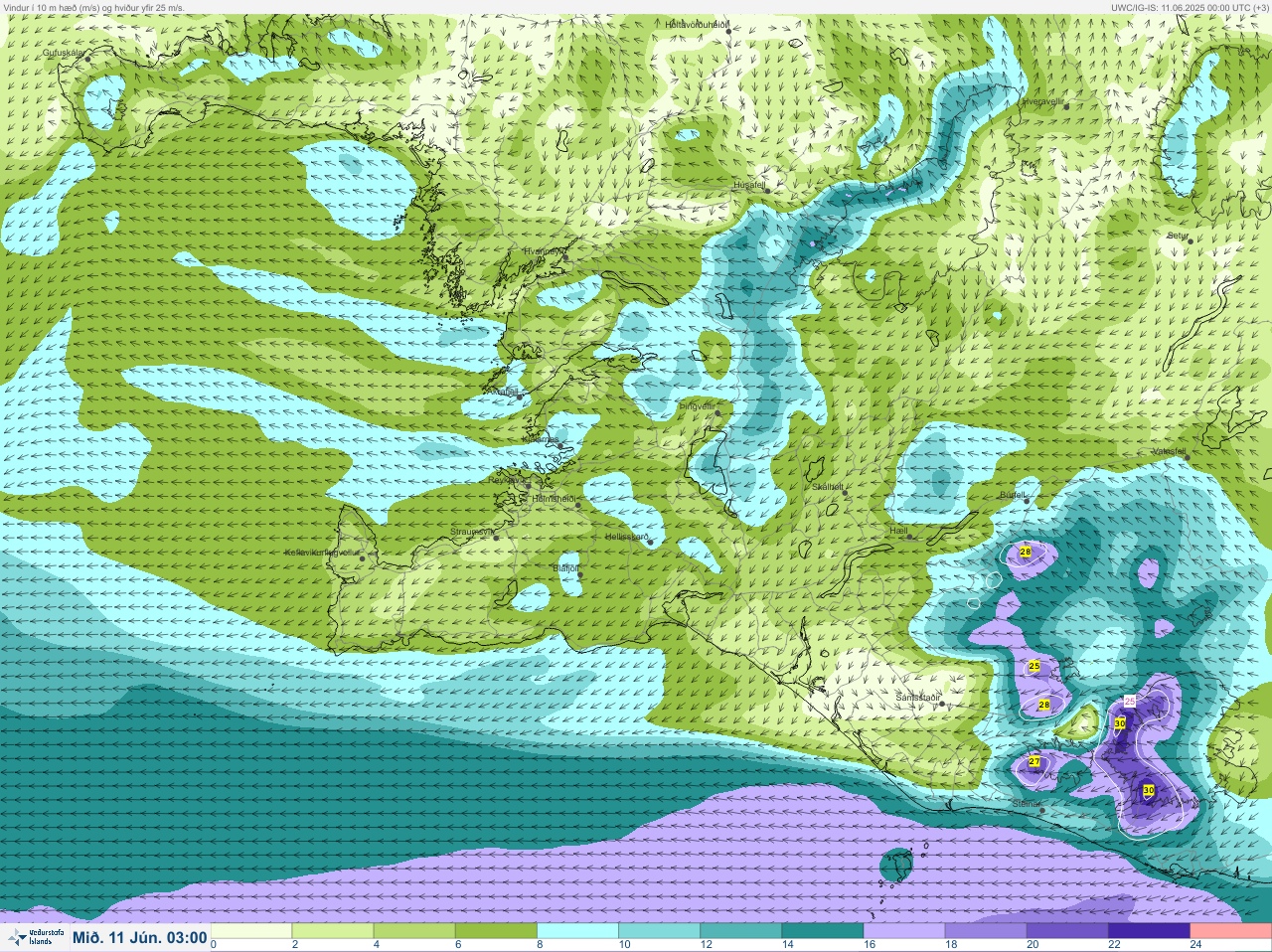Screen dimensions: 1272x952
Task: Select the 4–6 m/s legend swatch
Action: click(x=414, y=931)
